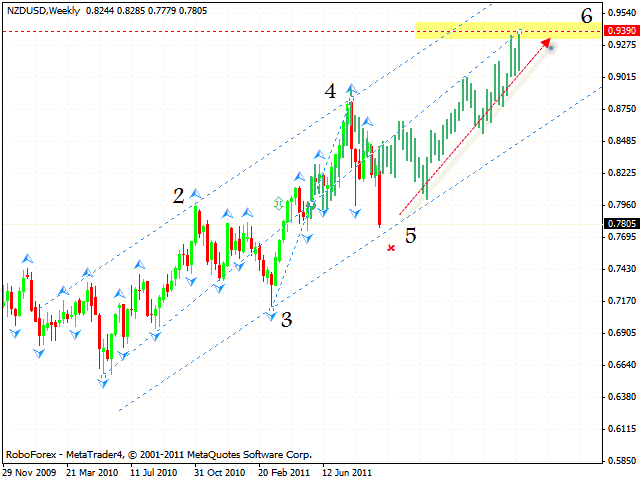640x480 pixels.
Task: Click the red 0.9390 price level tag
Action: tap(619, 32)
